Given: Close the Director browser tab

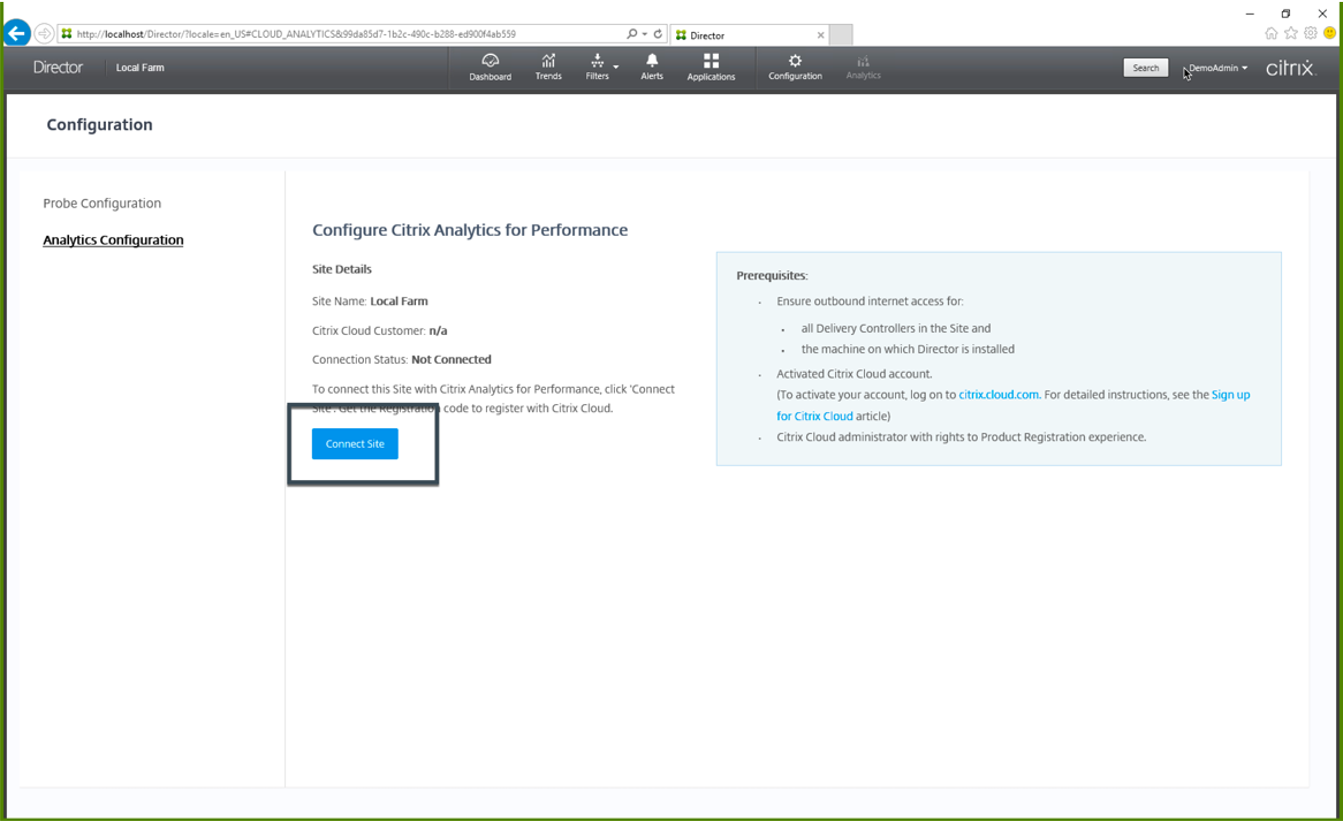Looking at the screenshot, I should 821,35.
